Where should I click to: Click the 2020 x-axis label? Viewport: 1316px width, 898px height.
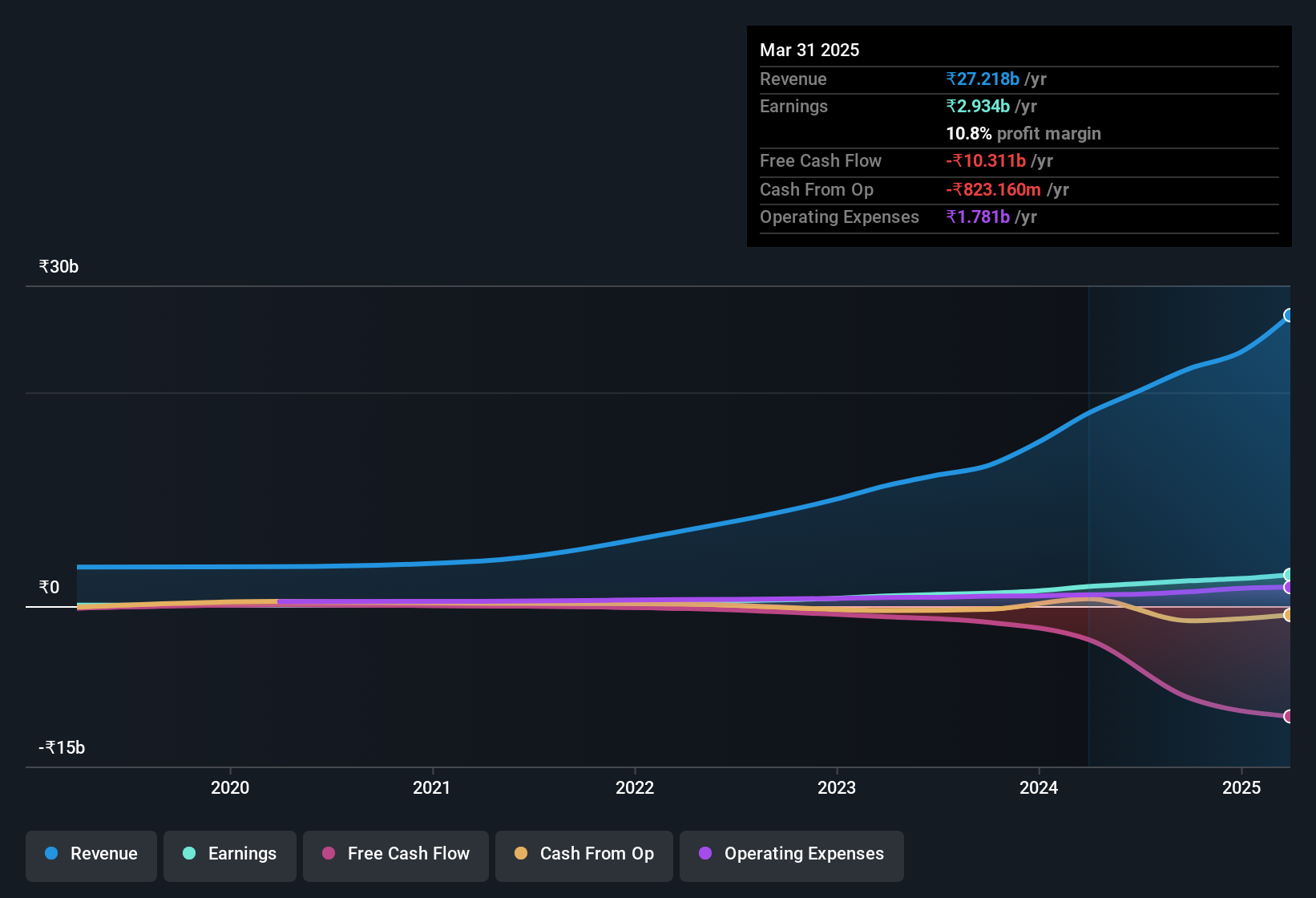pos(230,787)
